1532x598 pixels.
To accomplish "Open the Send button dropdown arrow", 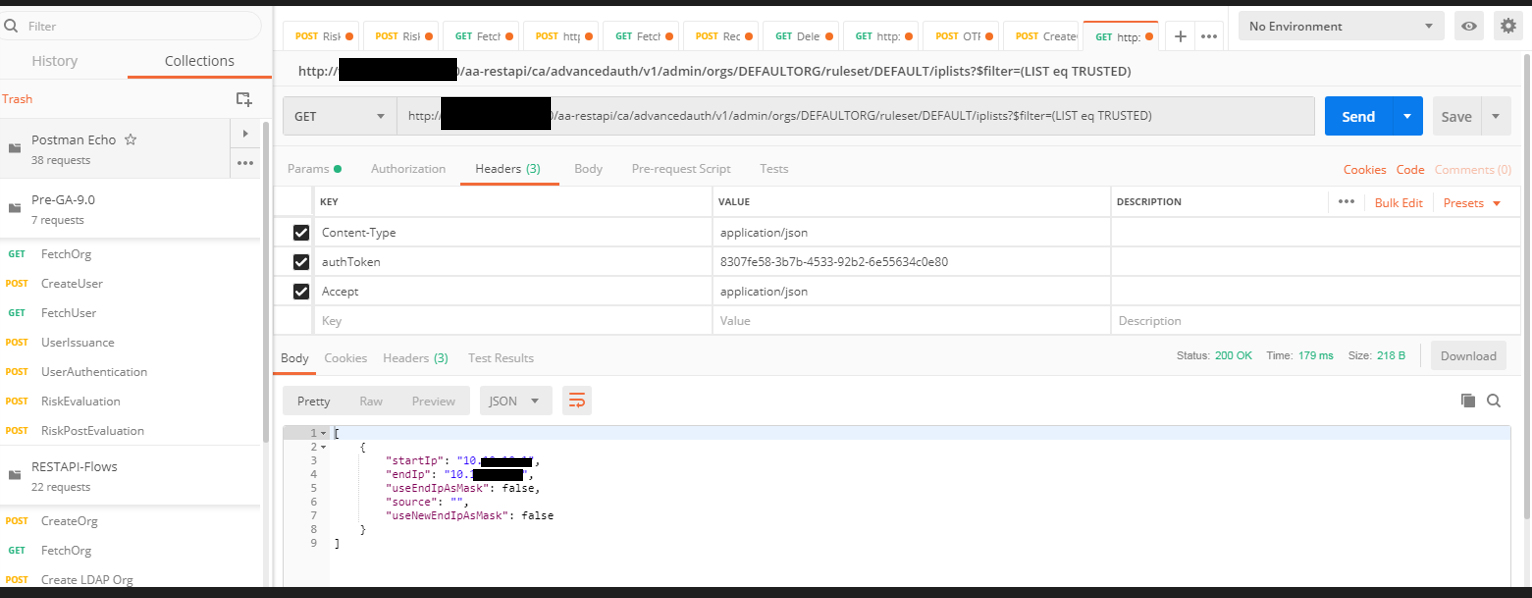I will 1407,116.
